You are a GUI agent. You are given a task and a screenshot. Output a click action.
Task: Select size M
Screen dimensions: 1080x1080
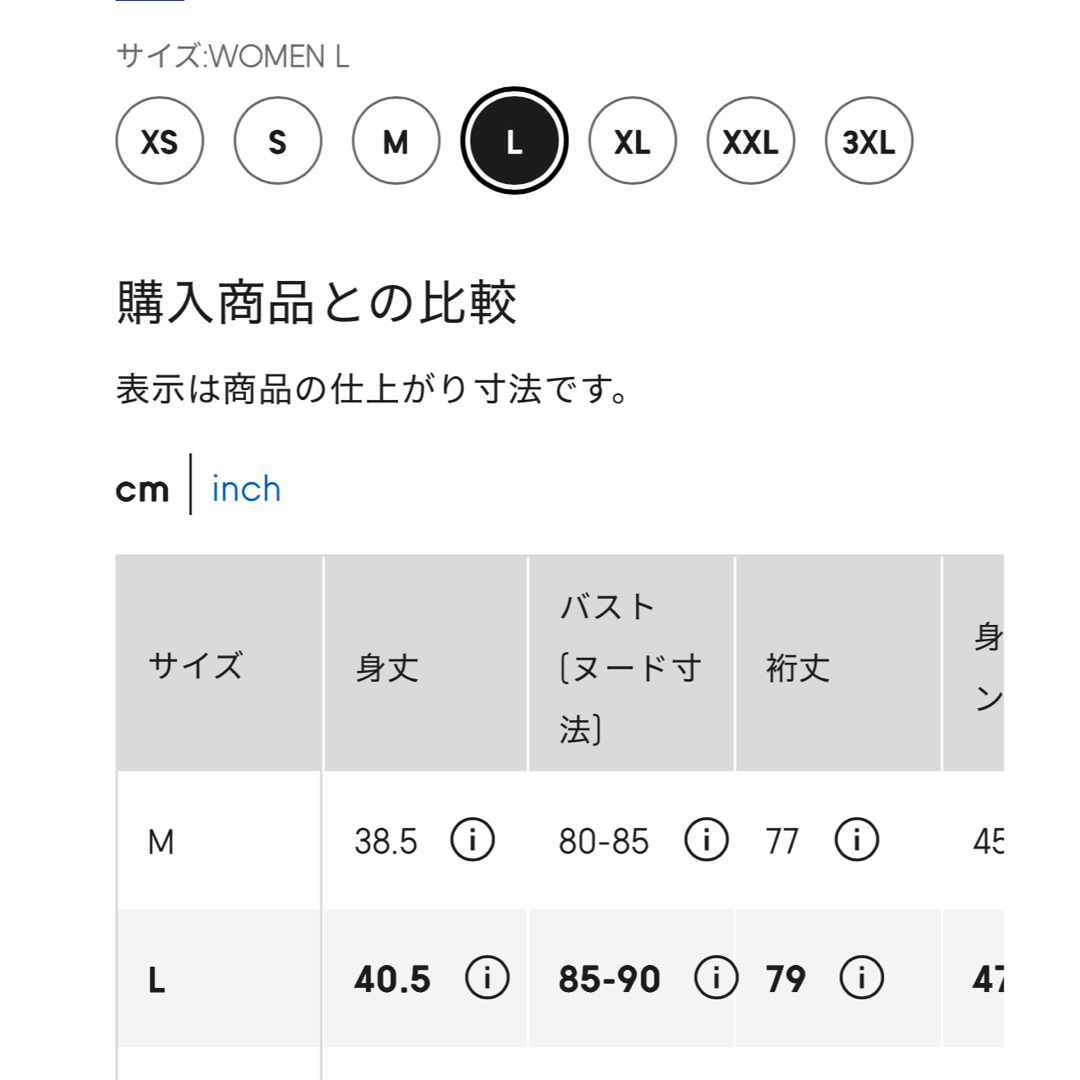[396, 141]
